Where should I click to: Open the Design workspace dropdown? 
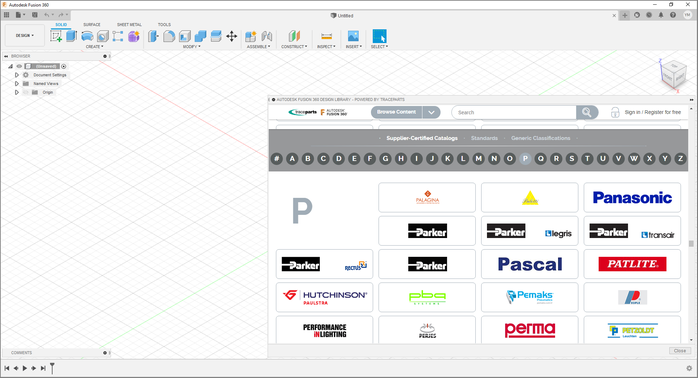pos(25,36)
